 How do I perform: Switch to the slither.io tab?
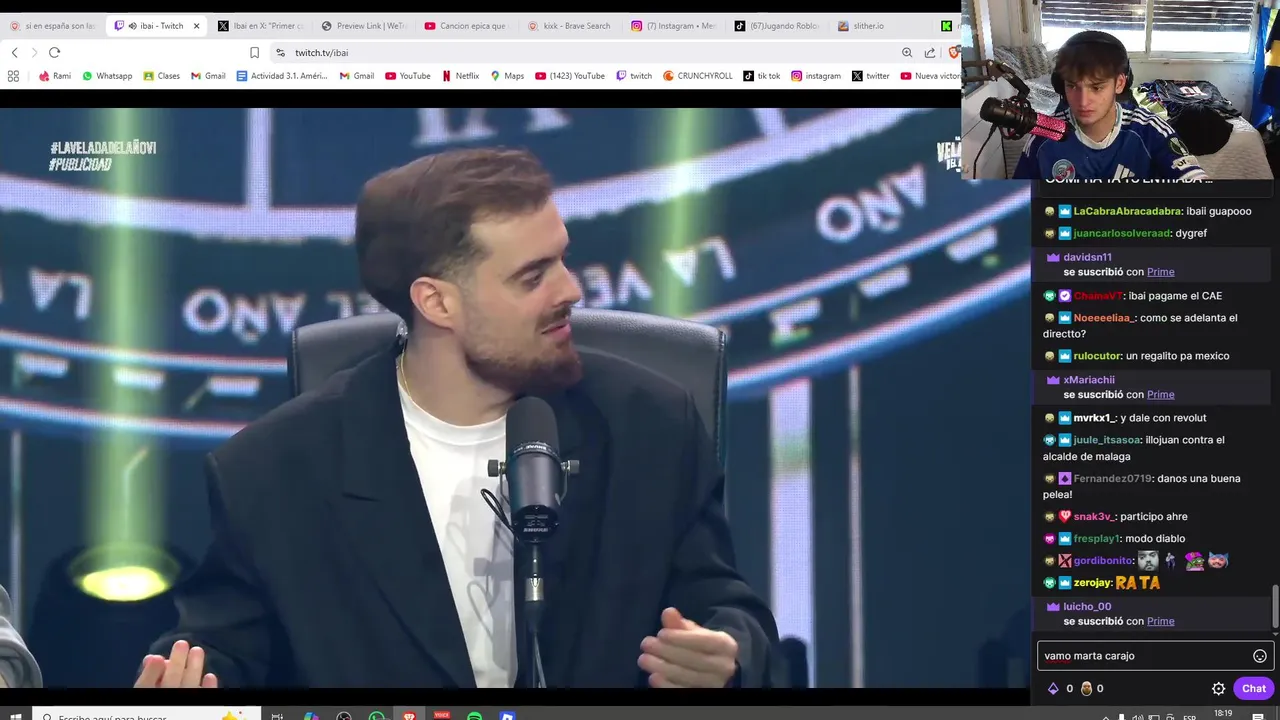tap(878, 26)
